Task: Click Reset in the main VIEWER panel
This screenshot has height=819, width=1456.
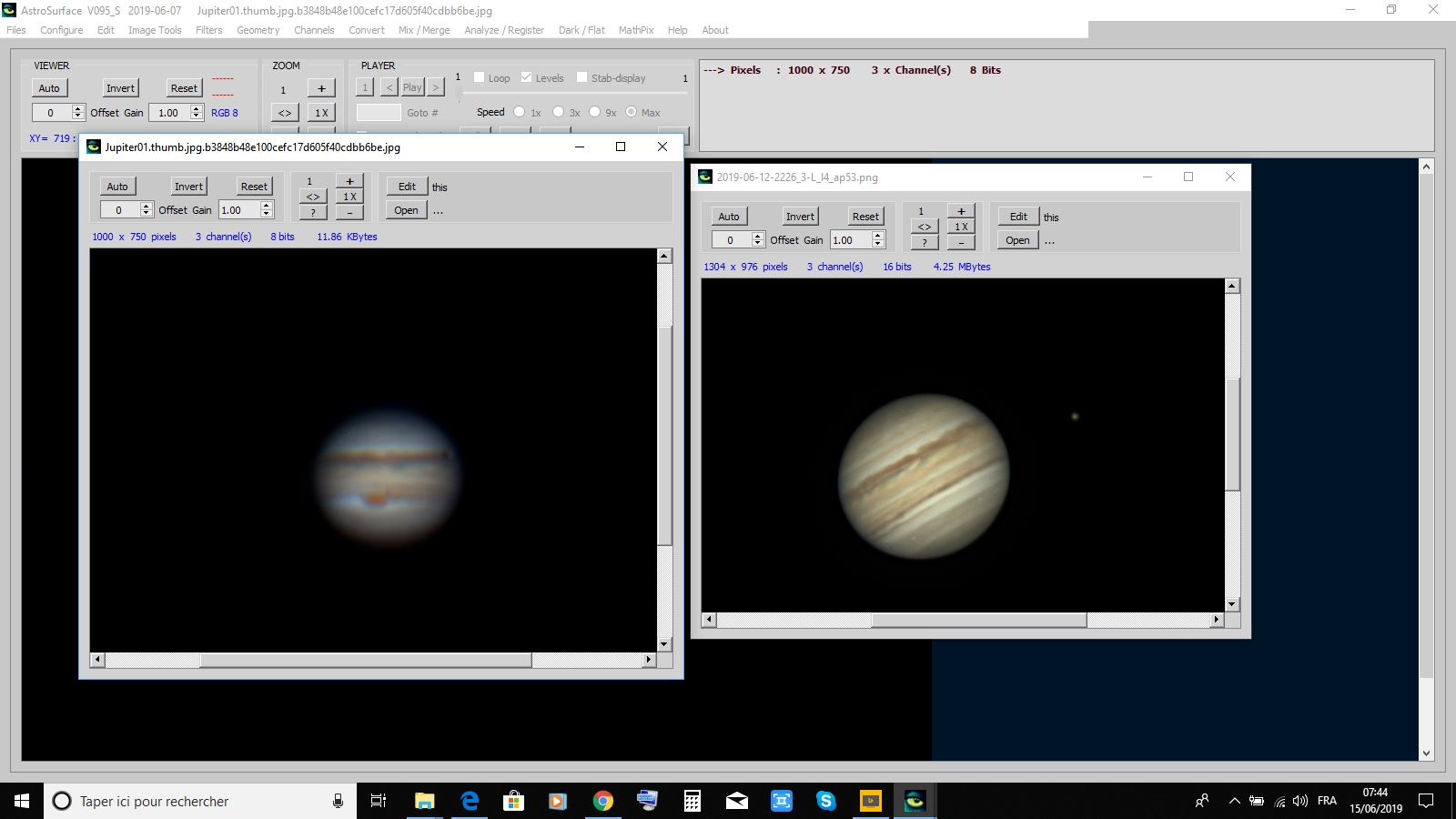Action: tap(184, 88)
